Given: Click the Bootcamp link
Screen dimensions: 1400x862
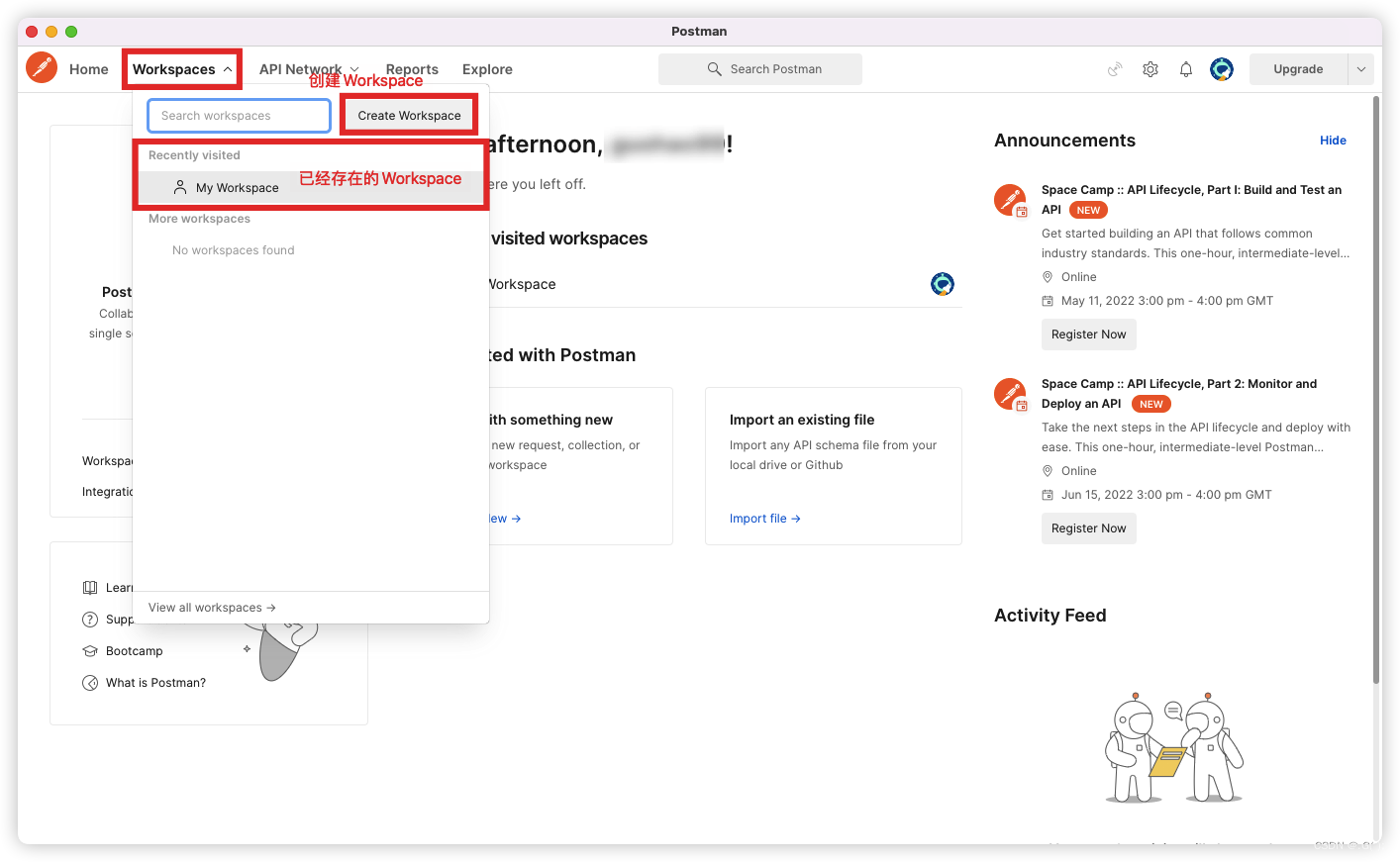Looking at the screenshot, I should [134, 651].
